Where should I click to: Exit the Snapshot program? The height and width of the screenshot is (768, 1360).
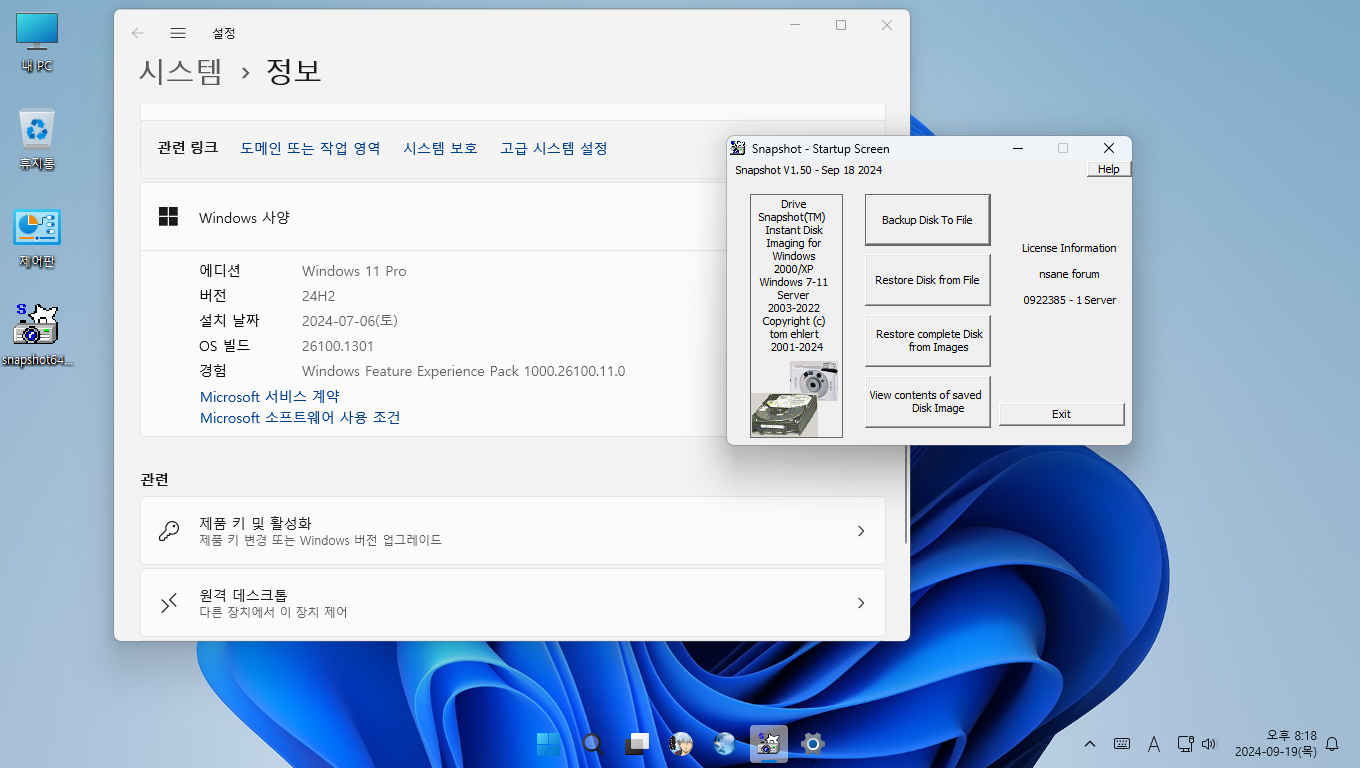(x=1061, y=414)
